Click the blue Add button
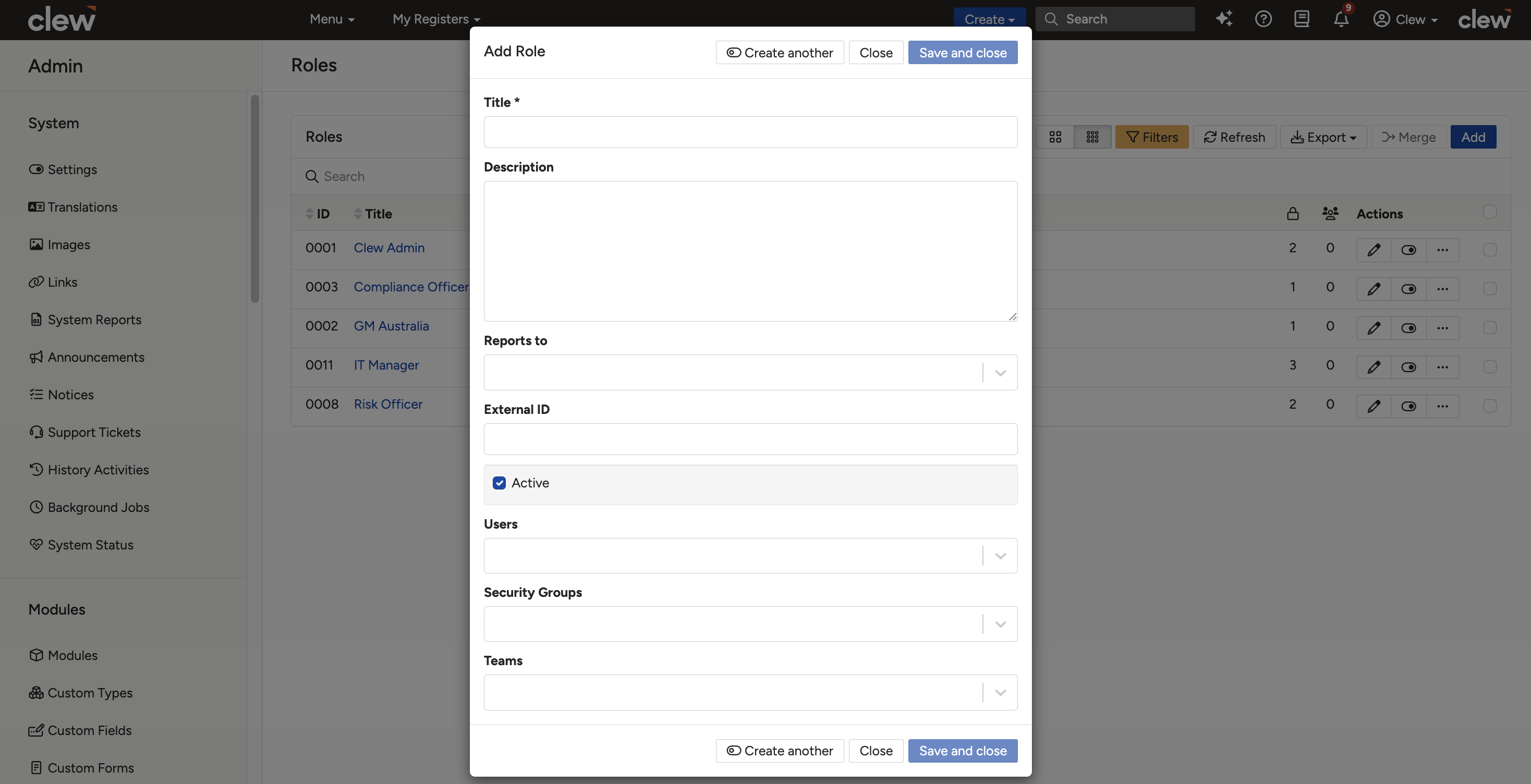Viewport: 1531px width, 784px height. point(1473,137)
